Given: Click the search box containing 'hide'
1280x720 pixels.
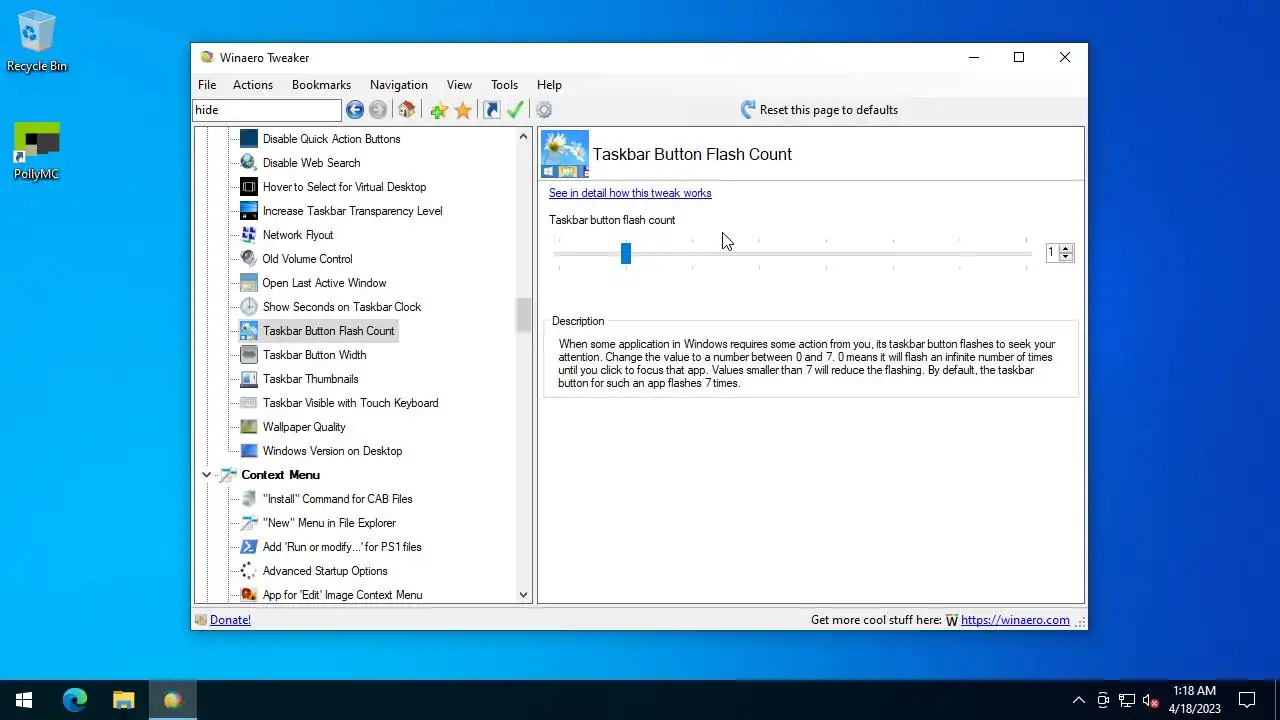Looking at the screenshot, I should (x=267, y=110).
